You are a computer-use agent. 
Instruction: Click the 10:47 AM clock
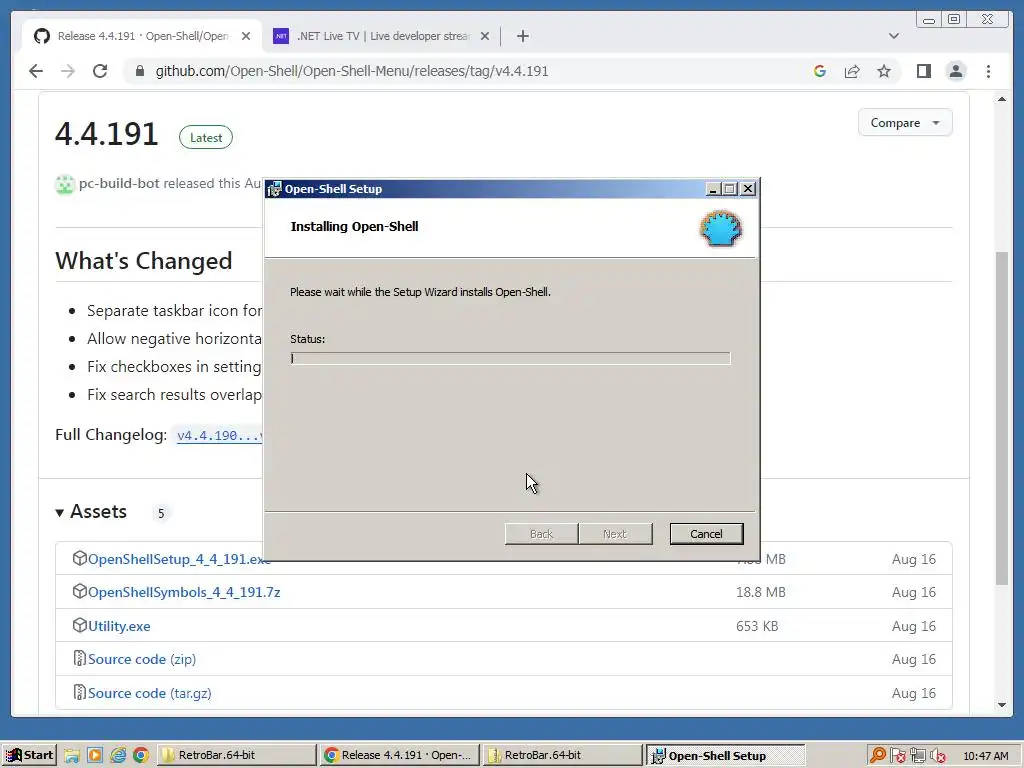pyautogui.click(x=985, y=756)
